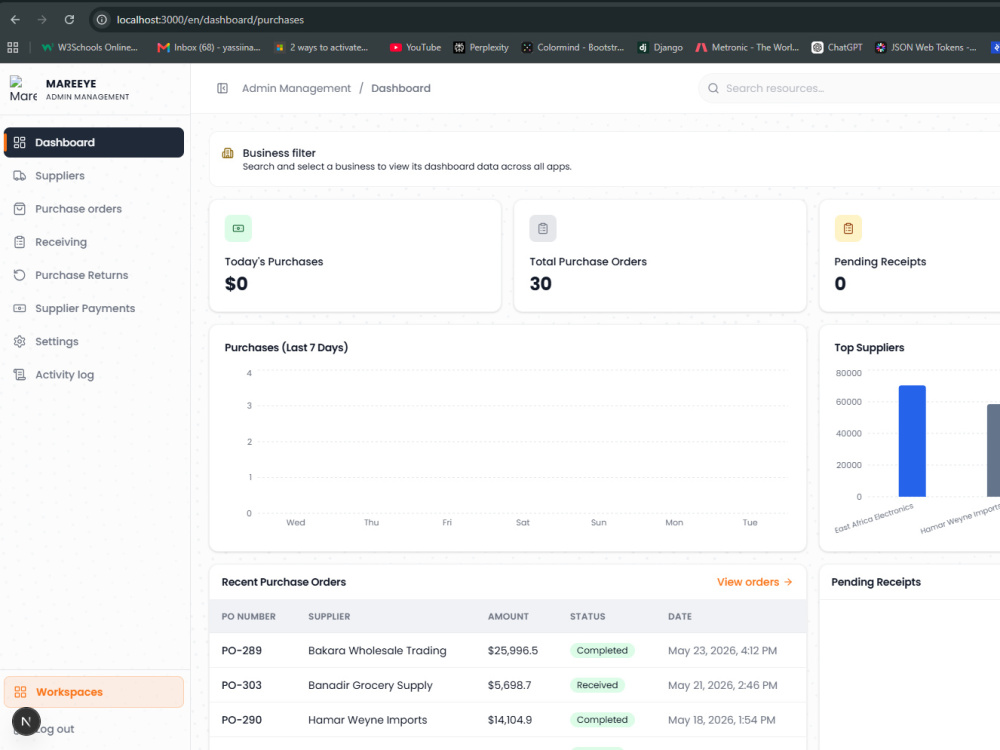Select Dashboard in the sidebar

[94, 142]
